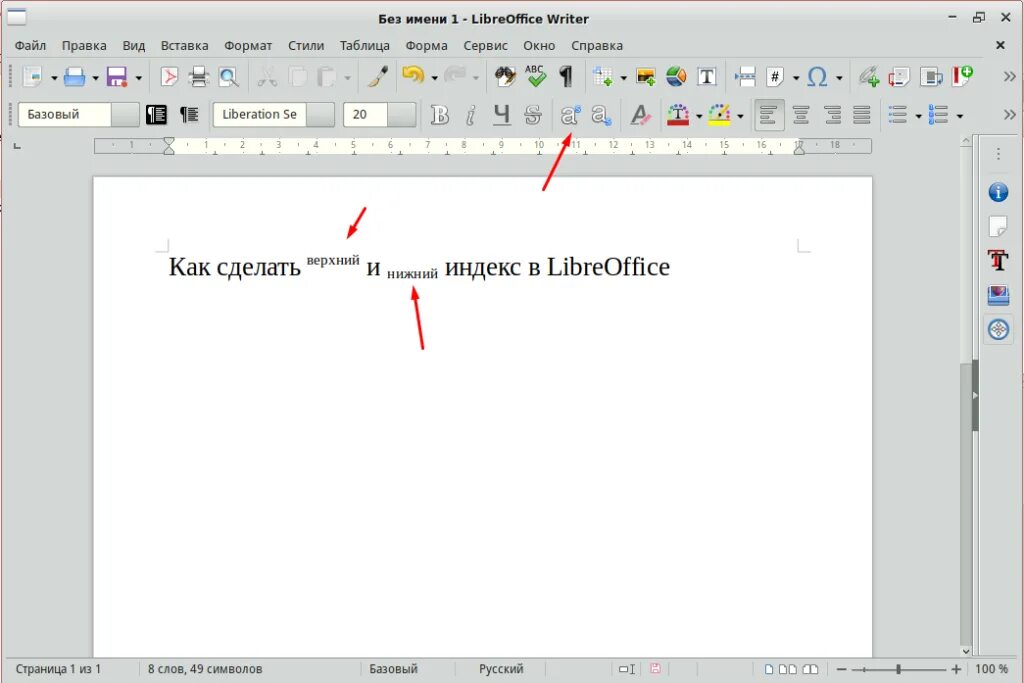Viewport: 1024px width, 683px height.
Task: Run the ABC spelling check
Action: coord(535,77)
